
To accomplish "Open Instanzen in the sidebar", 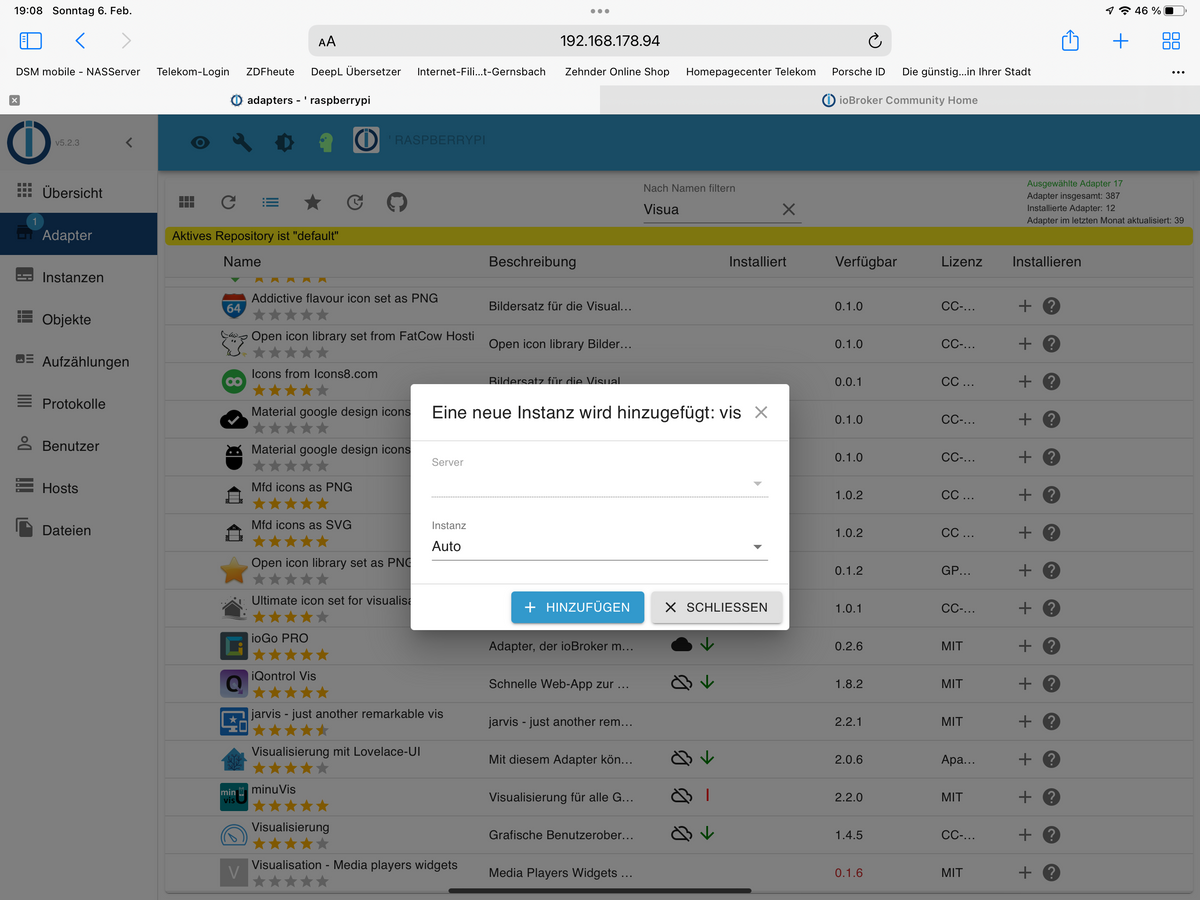I will [79, 277].
